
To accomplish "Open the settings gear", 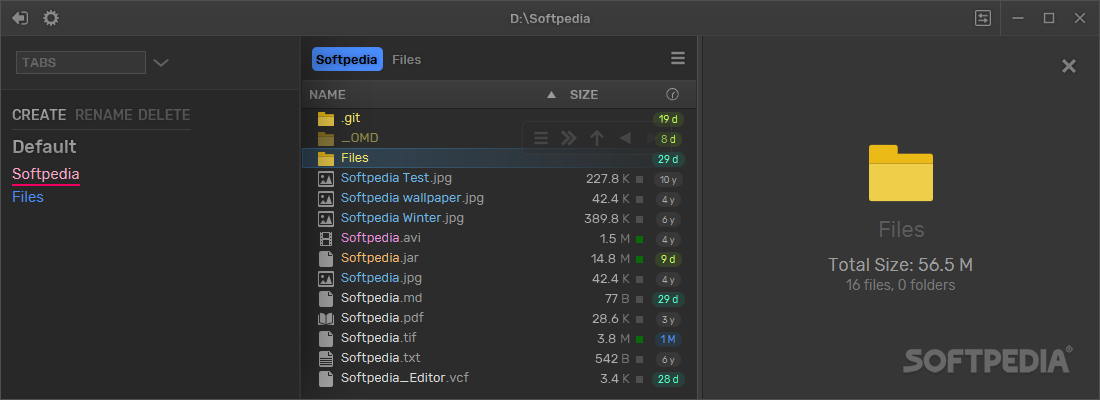I will tap(51, 18).
